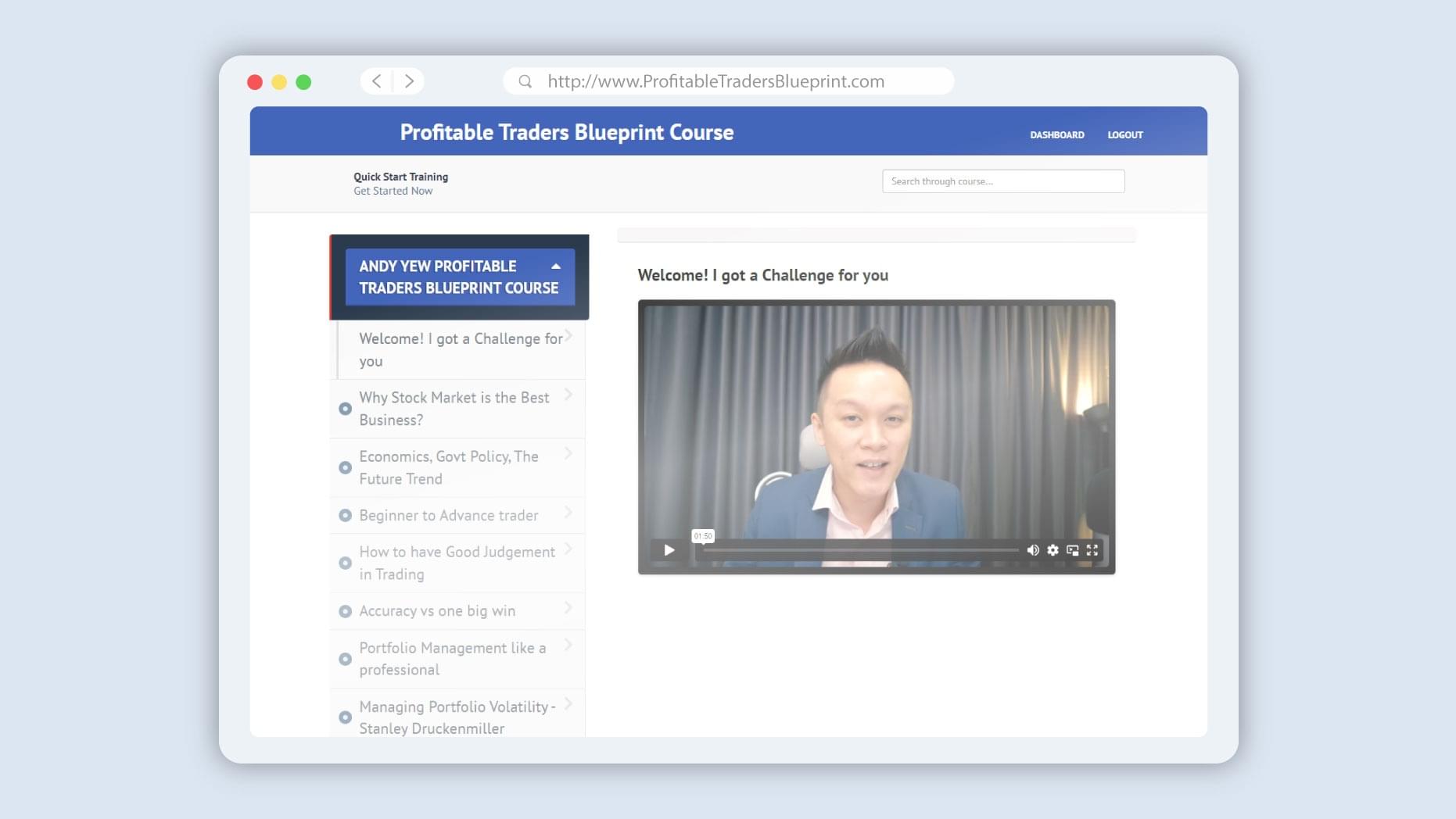Enable picture-in-picture mode on the video
Viewport: 1456px width, 819px height.
1073,550
